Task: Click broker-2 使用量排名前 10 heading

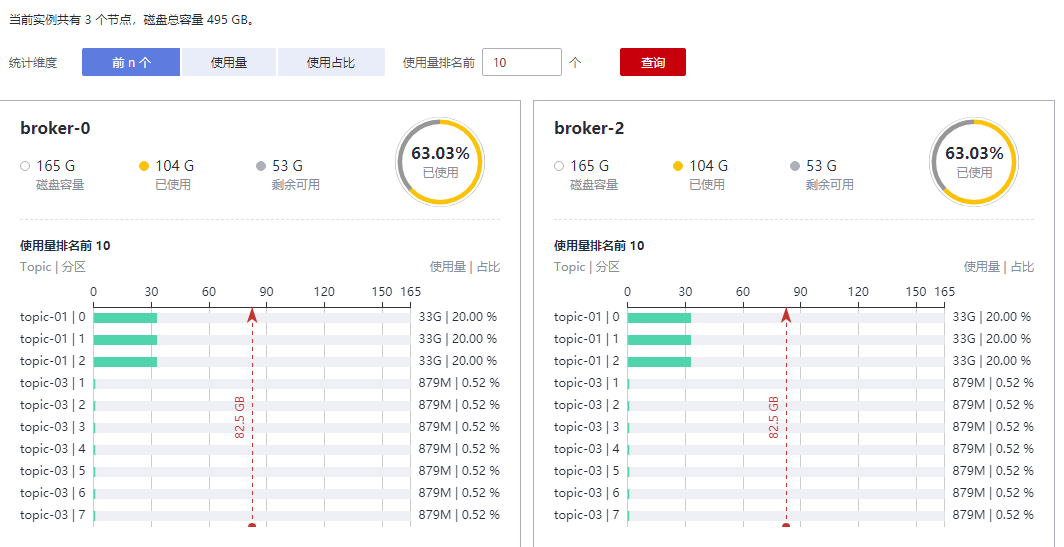Action: 599,246
